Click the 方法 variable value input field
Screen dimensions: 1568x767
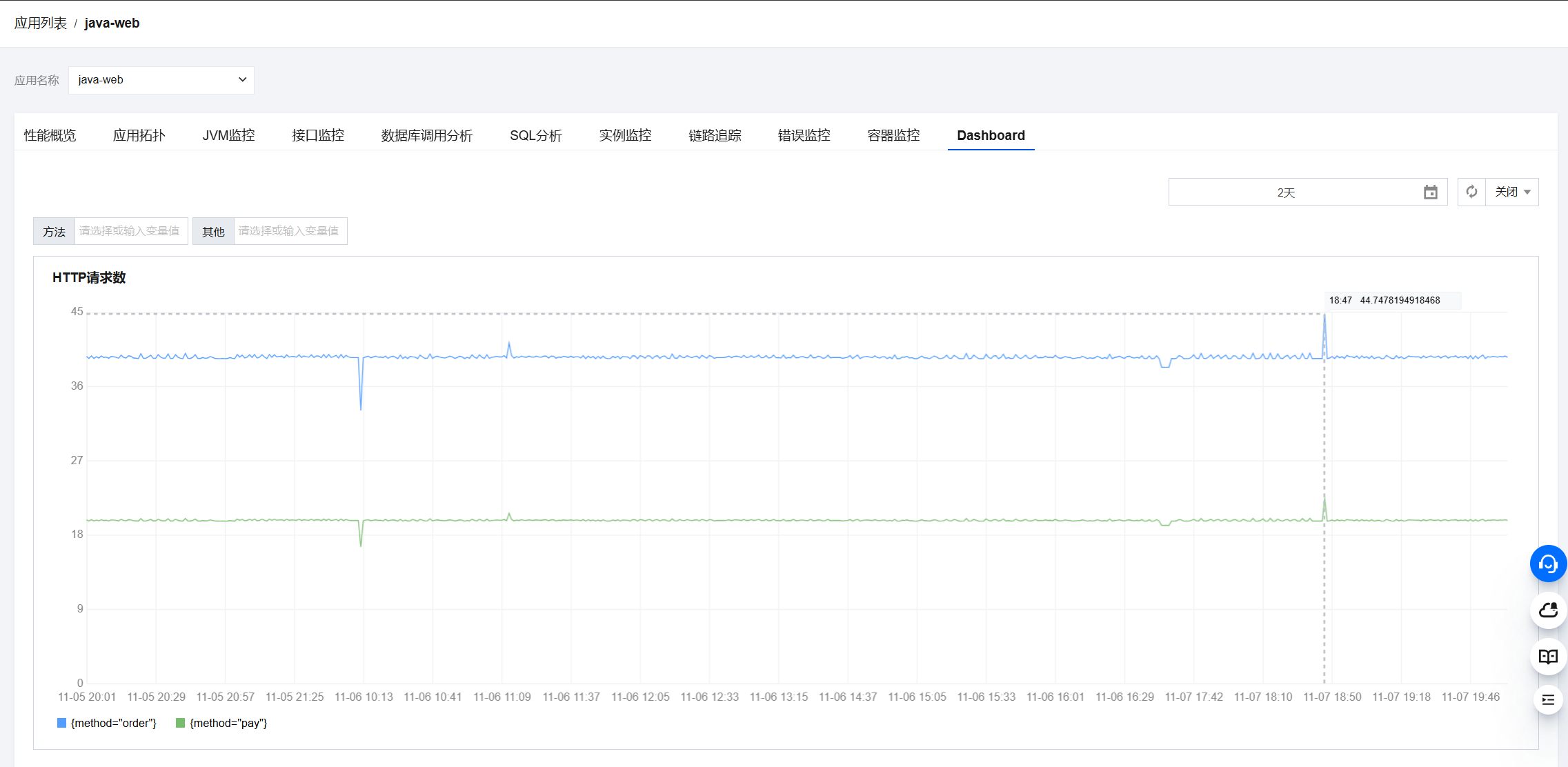130,231
